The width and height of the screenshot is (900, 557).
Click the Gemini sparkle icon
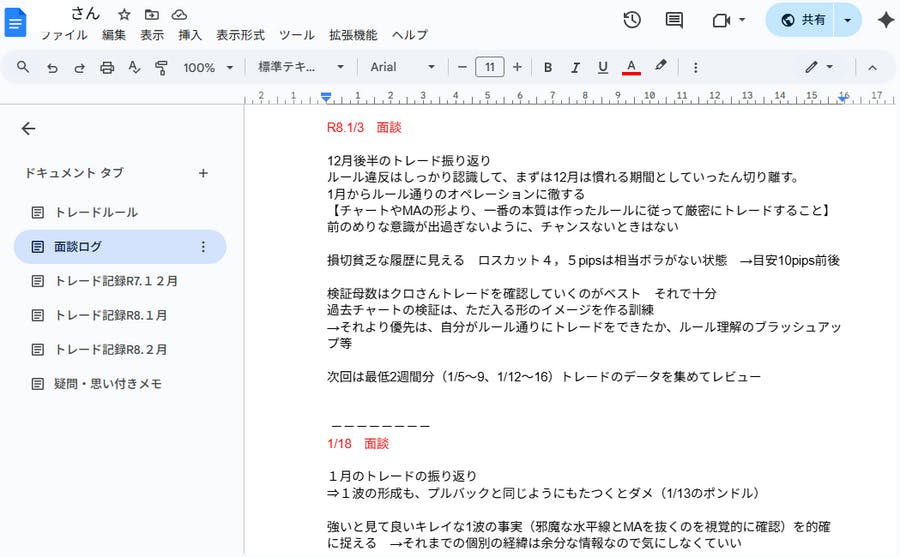pos(885,20)
